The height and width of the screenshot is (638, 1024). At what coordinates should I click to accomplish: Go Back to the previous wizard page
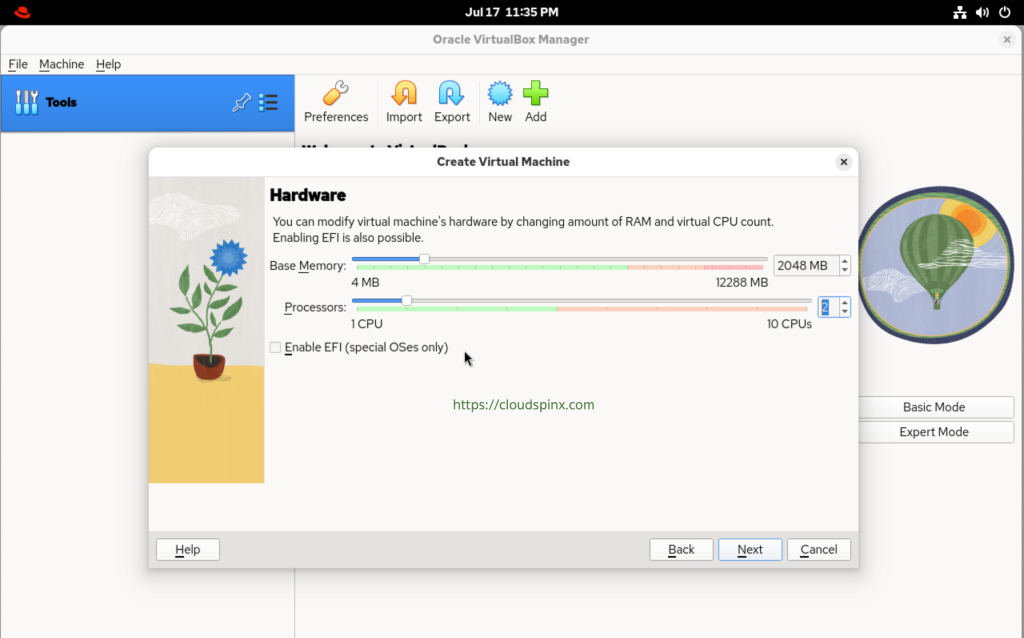pyautogui.click(x=681, y=549)
